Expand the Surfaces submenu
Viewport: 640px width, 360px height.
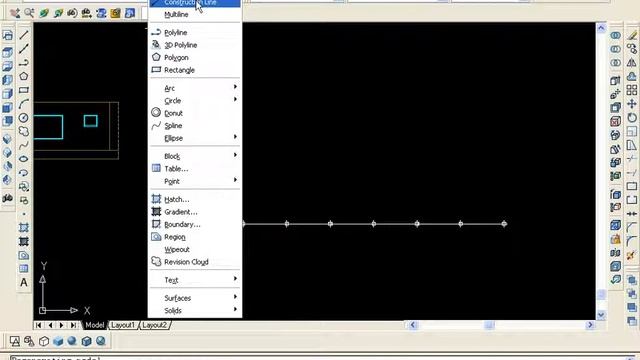point(195,298)
